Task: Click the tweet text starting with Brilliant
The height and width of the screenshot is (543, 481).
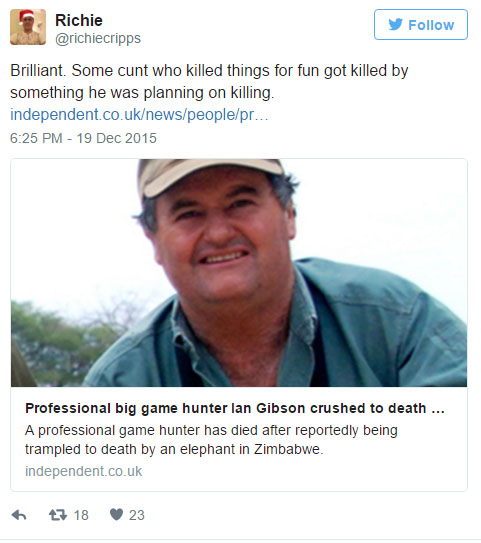Action: point(209,82)
